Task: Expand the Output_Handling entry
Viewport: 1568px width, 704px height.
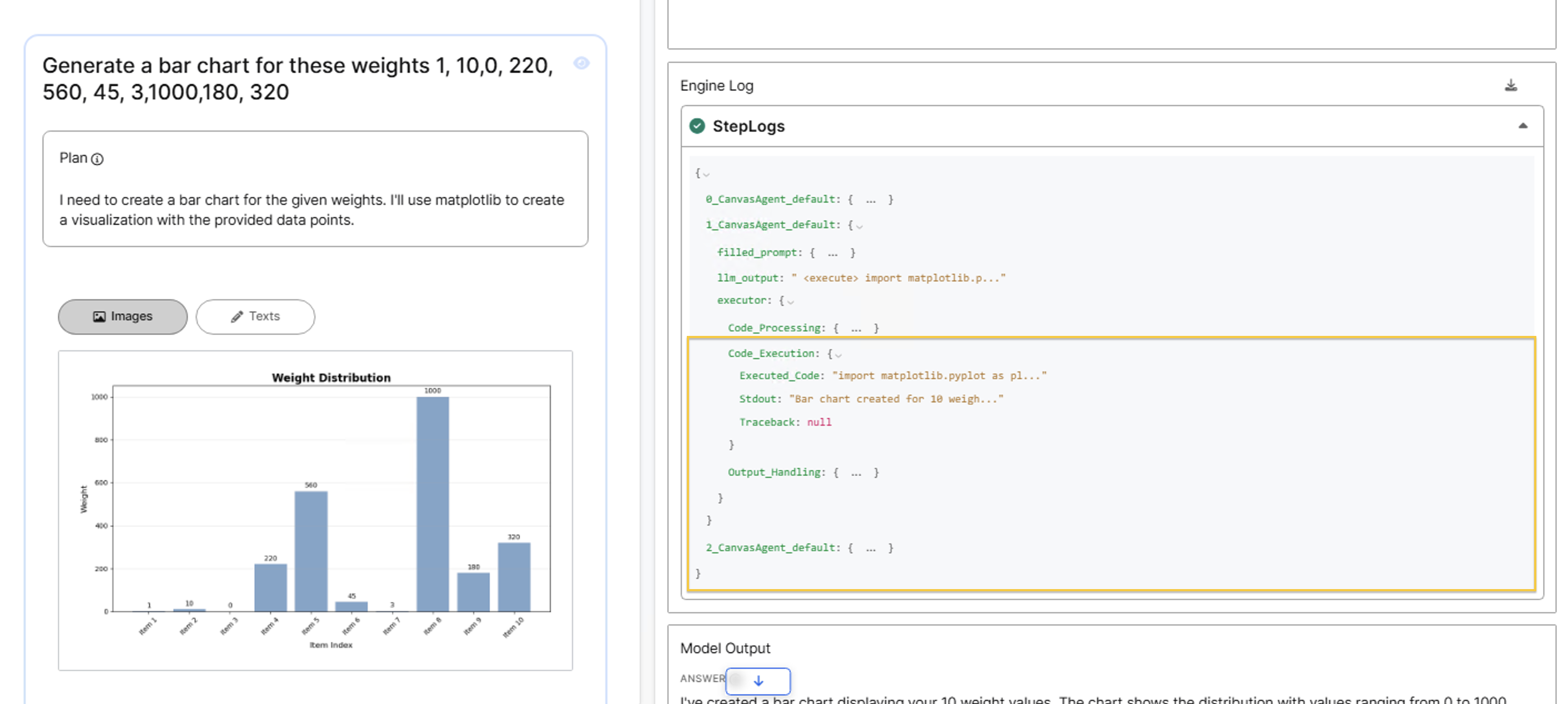Action: coord(856,473)
